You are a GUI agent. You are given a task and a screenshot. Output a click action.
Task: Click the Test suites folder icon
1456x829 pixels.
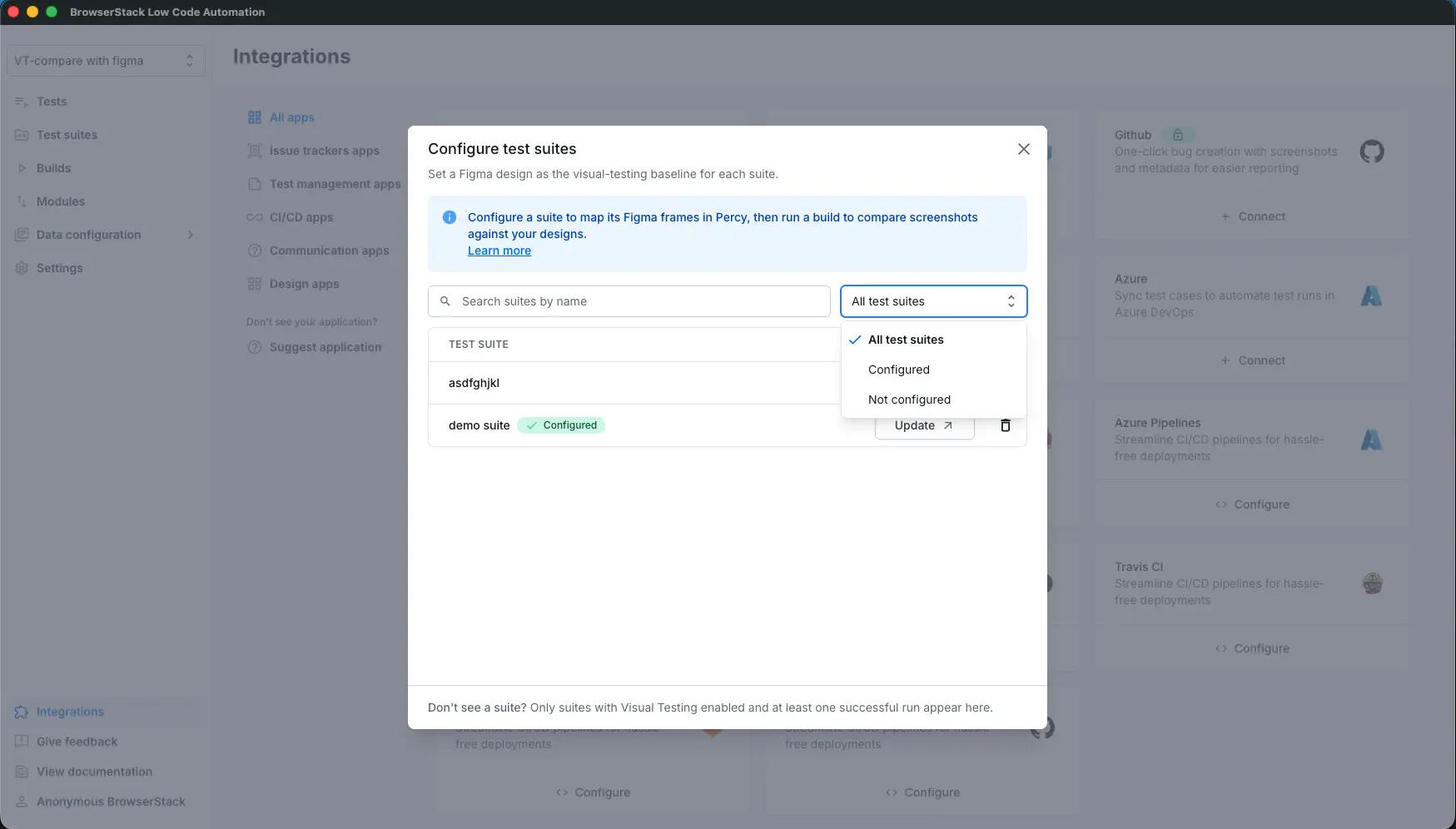tap(22, 135)
